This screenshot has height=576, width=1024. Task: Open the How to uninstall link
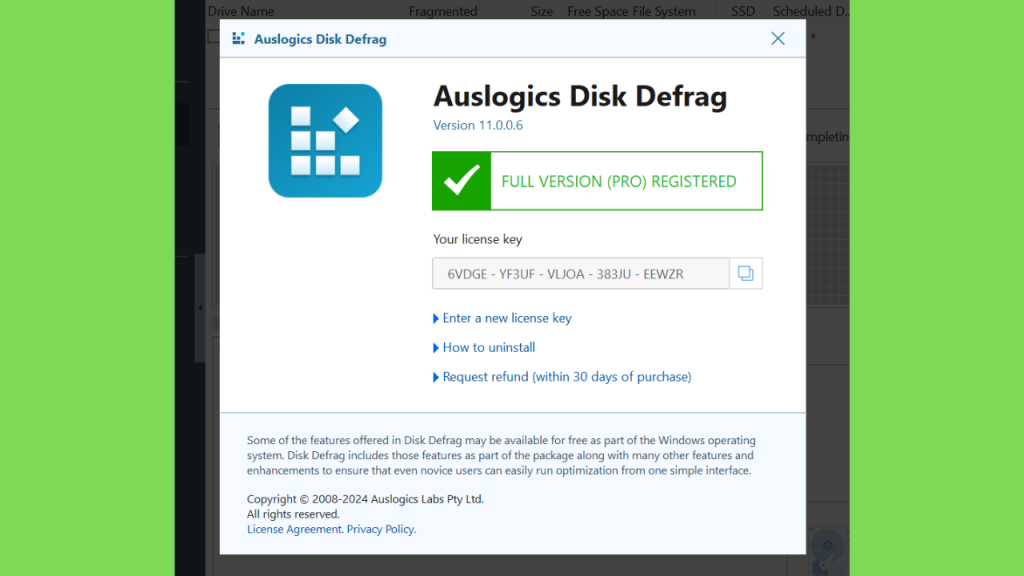tap(488, 347)
